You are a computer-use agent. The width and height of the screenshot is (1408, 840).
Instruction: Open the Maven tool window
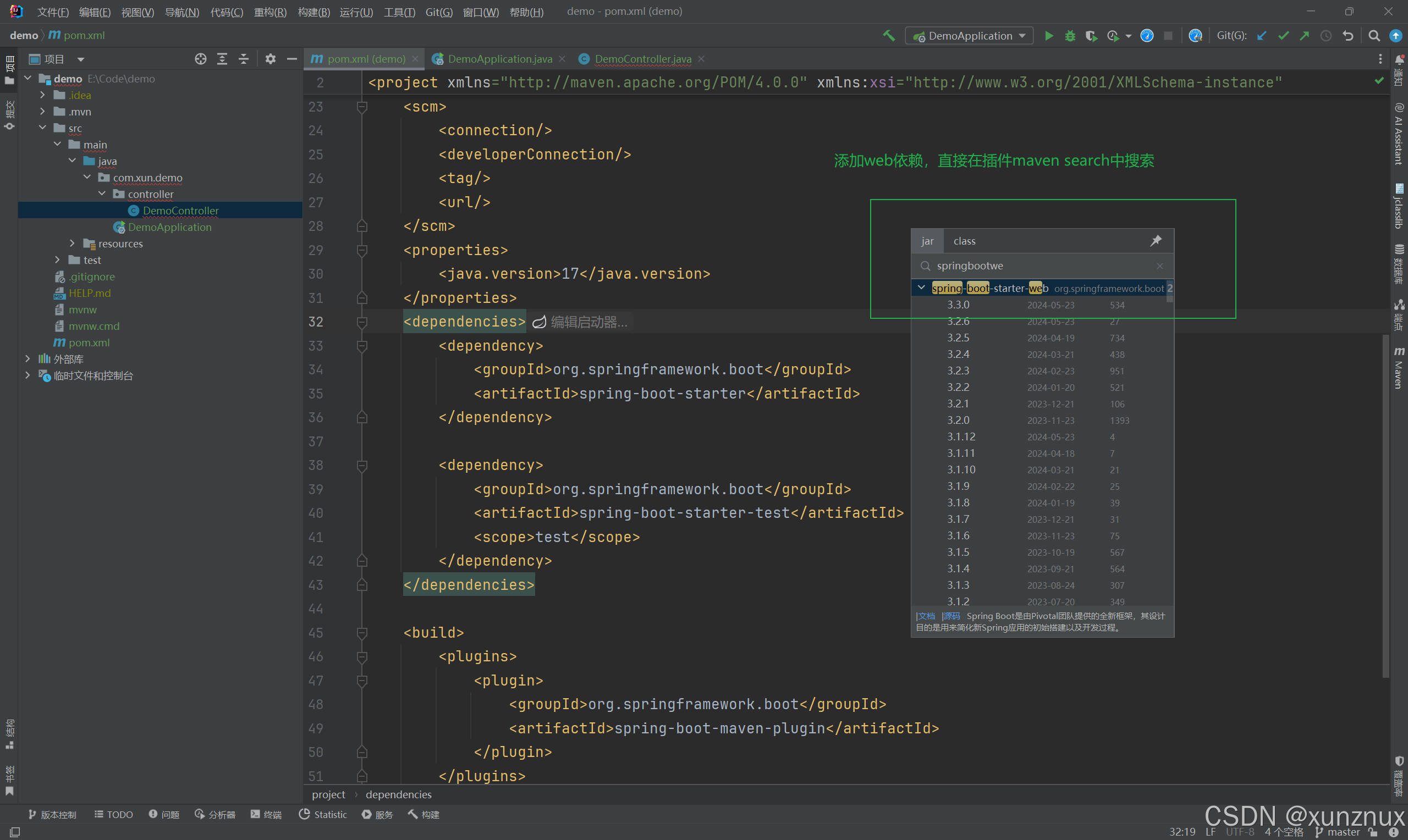click(1399, 367)
